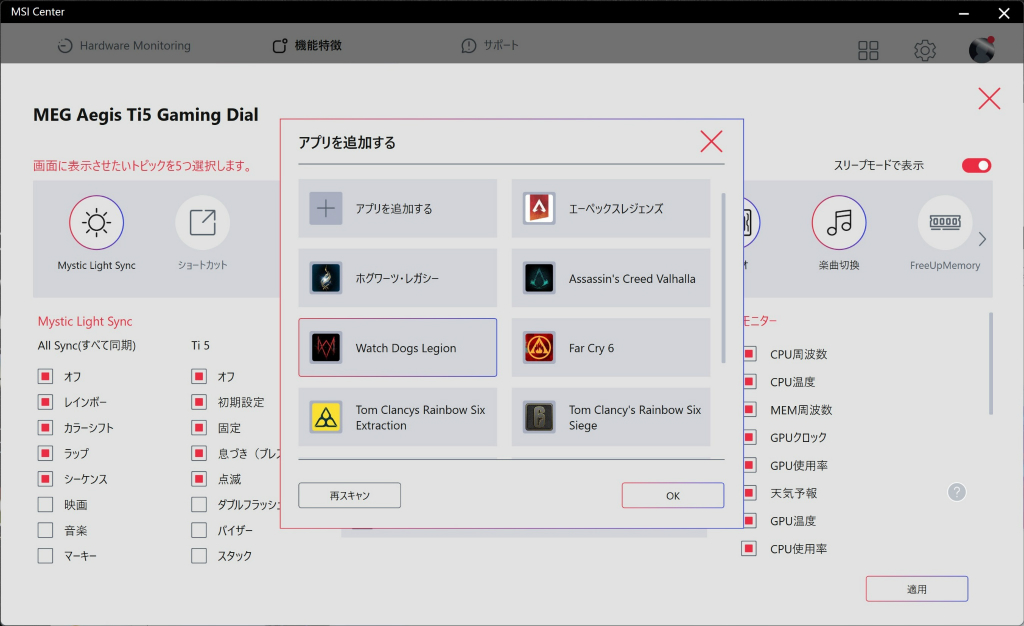The image size is (1024, 626).
Task: Select the Rainbow Six Extraction icon
Action: click(325, 417)
